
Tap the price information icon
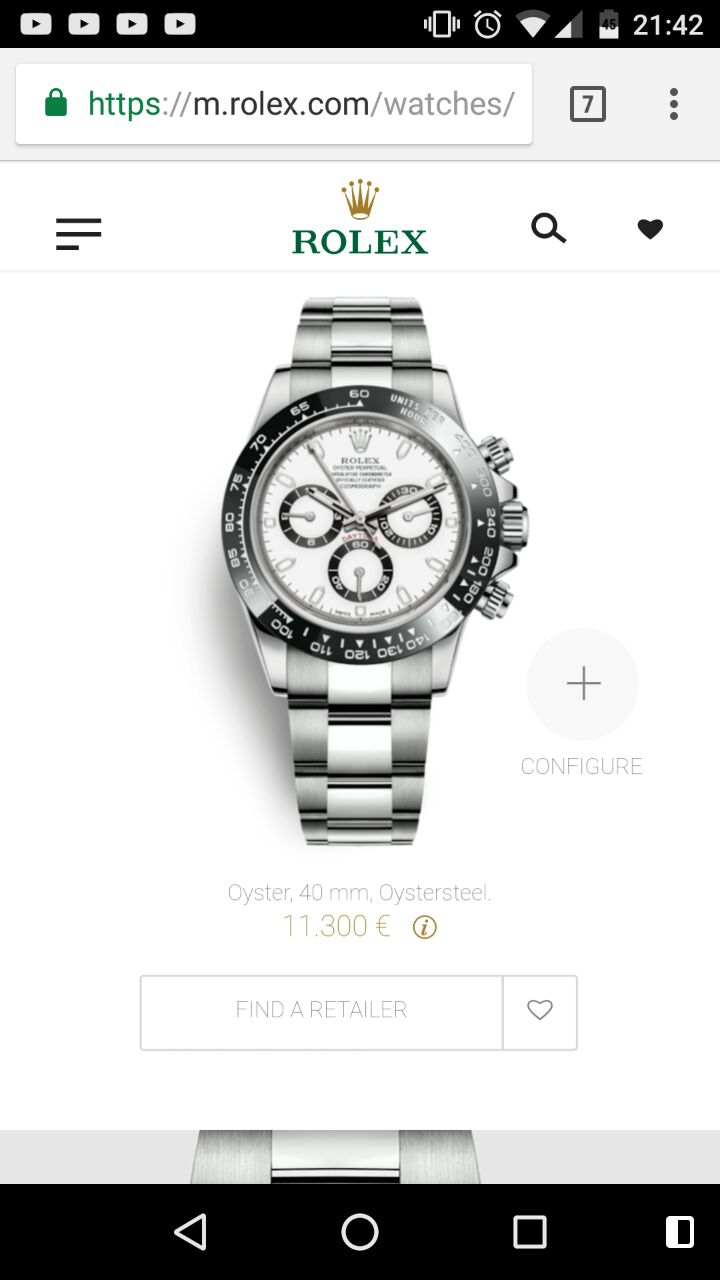(x=424, y=928)
